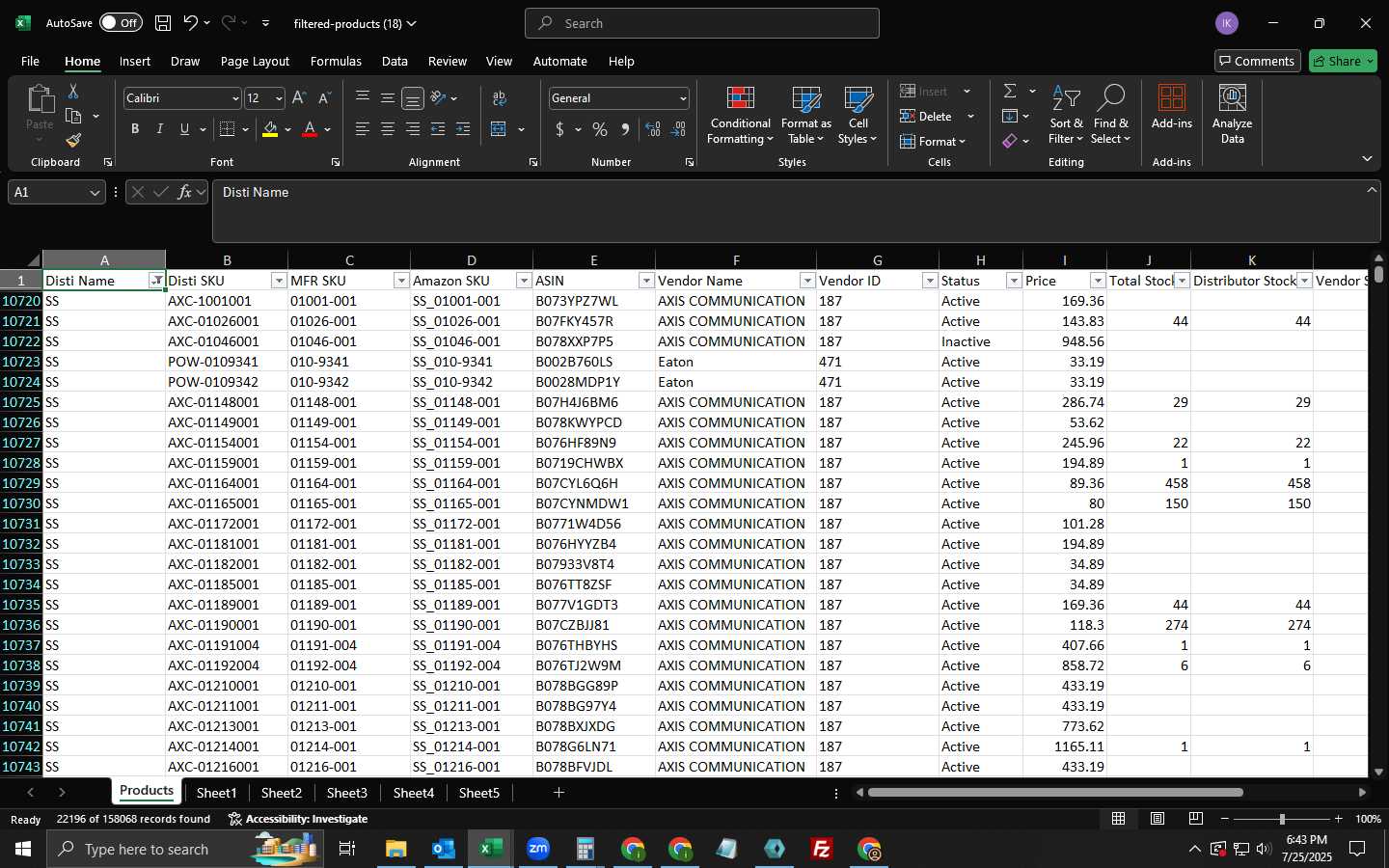Click the zoom slider handle

click(1282, 819)
